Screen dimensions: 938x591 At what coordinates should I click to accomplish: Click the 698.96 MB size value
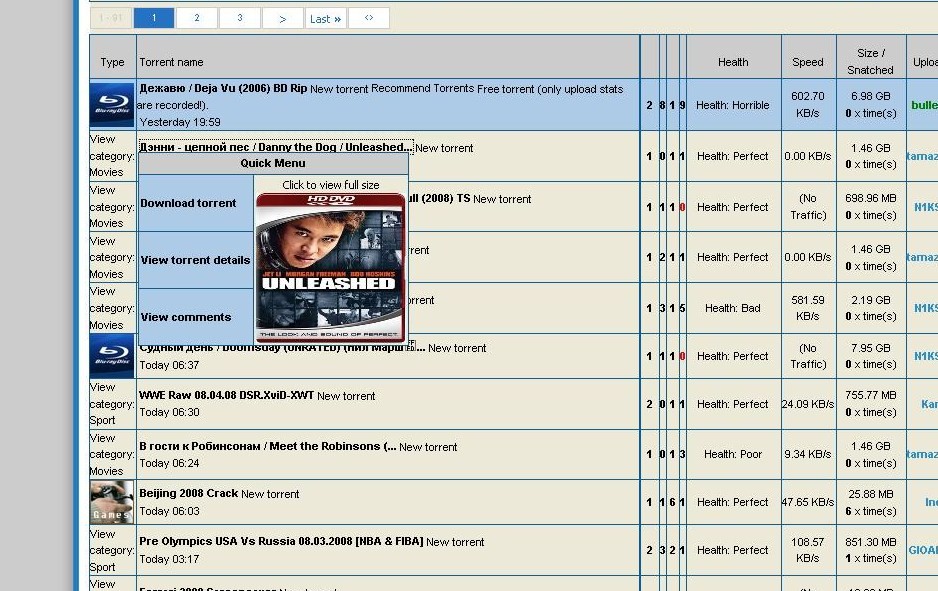pos(870,198)
